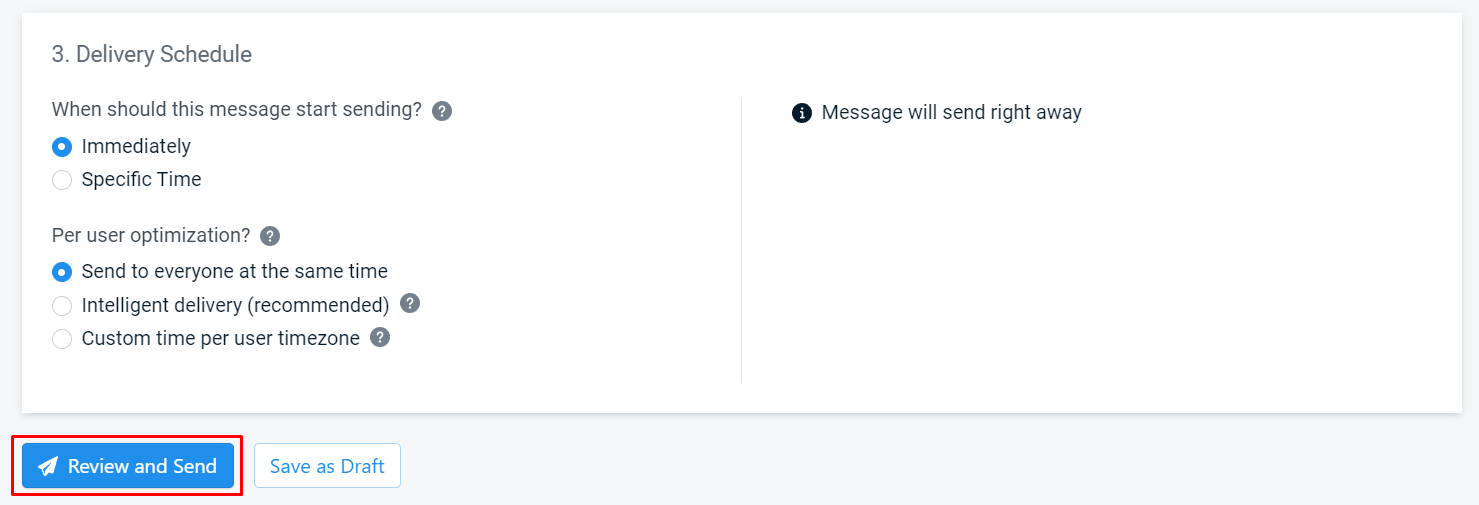Click paper plane icon in Review and Send
1479x505 pixels.
tap(48, 467)
